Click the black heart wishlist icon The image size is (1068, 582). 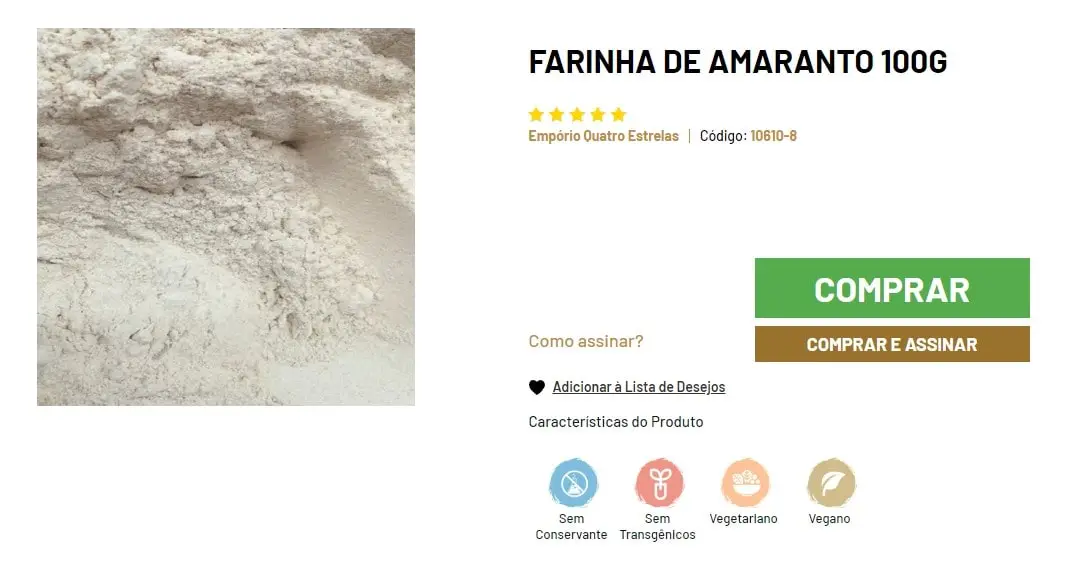(x=537, y=387)
